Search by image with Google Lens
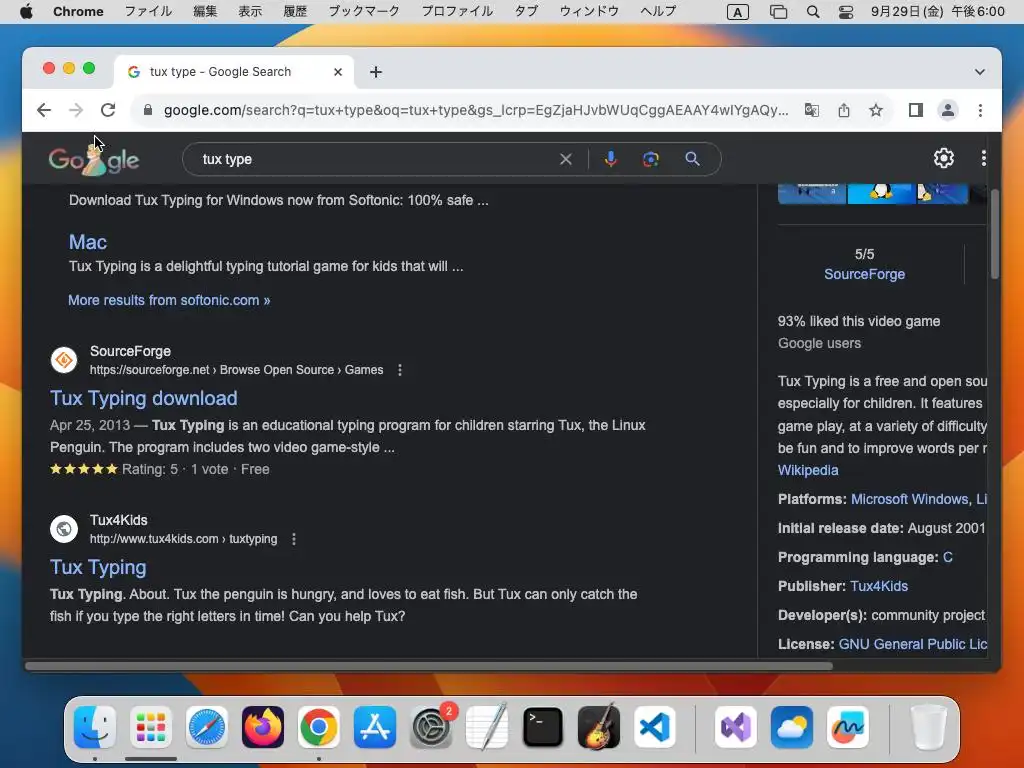 pyautogui.click(x=650, y=159)
